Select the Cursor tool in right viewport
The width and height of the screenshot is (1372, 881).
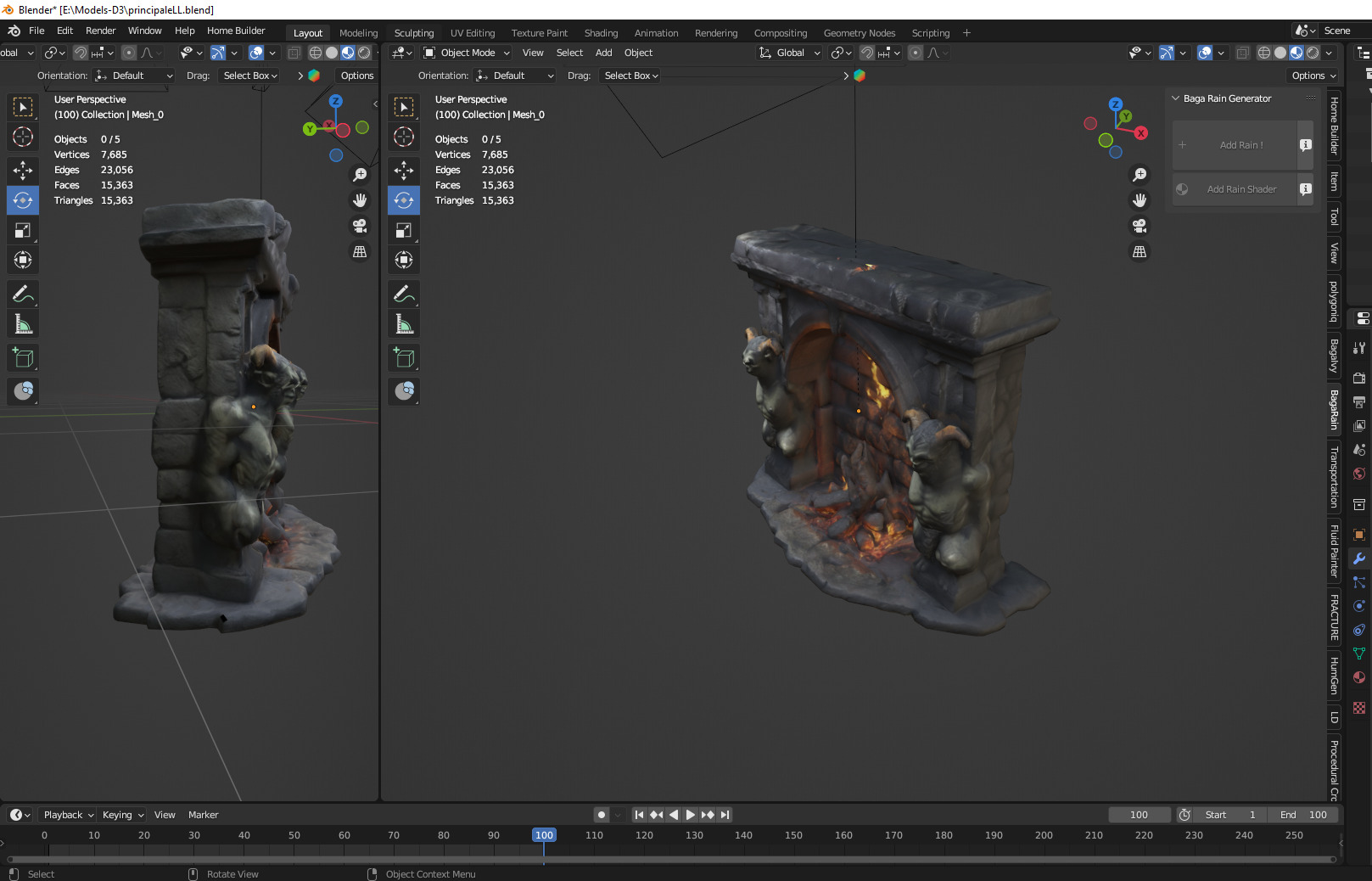coord(404,137)
